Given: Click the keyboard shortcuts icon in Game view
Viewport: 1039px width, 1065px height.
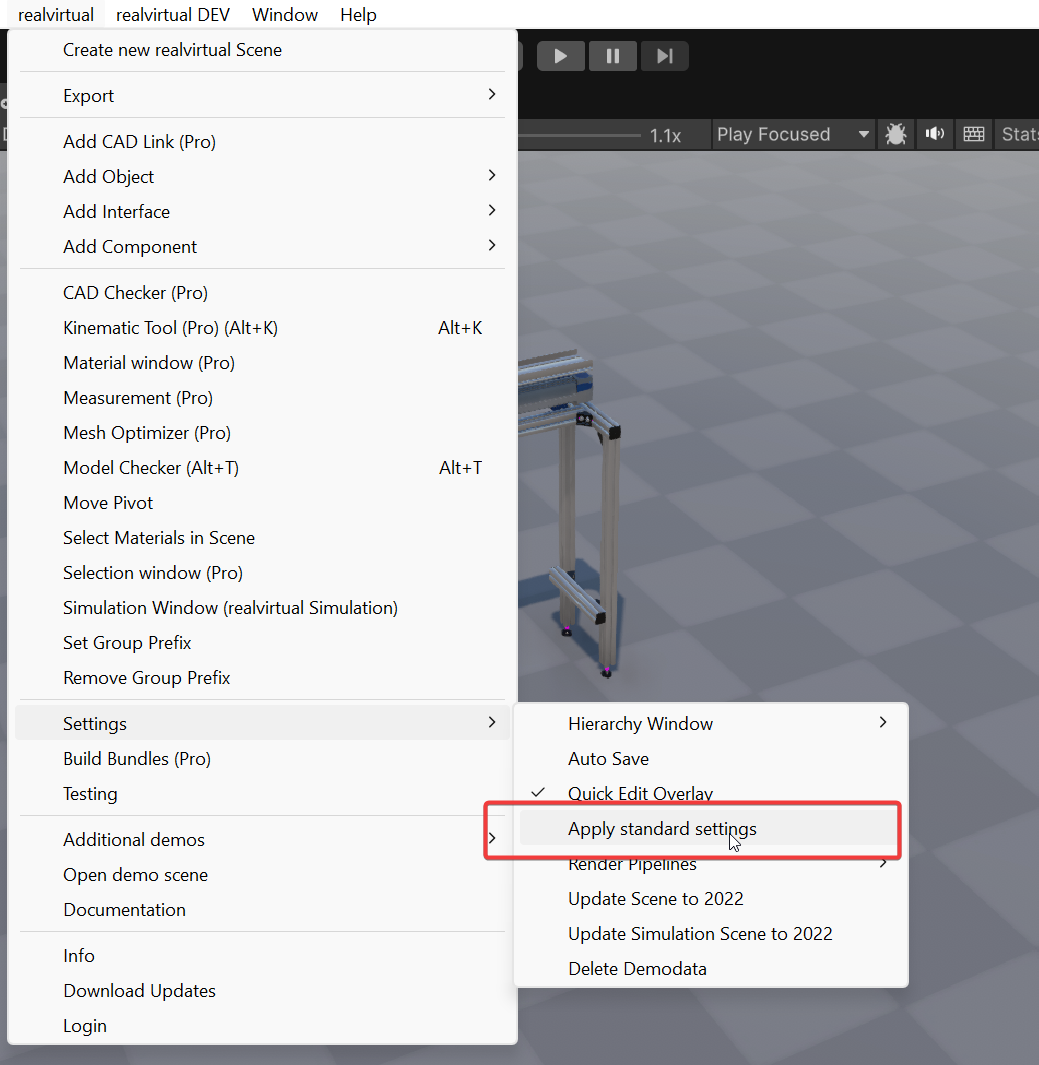Looking at the screenshot, I should click(974, 134).
